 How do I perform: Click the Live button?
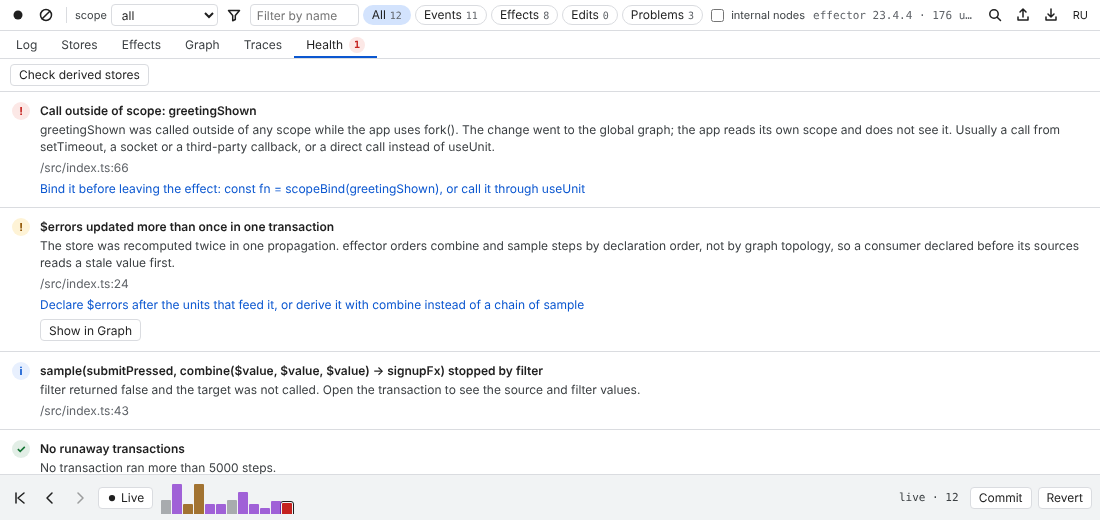coord(126,498)
